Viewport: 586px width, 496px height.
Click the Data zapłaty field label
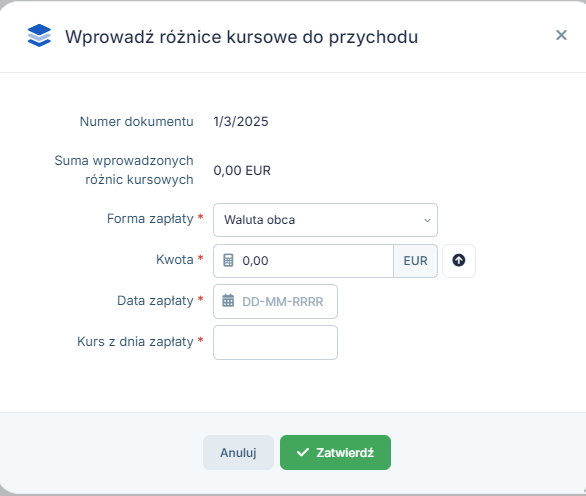point(155,301)
